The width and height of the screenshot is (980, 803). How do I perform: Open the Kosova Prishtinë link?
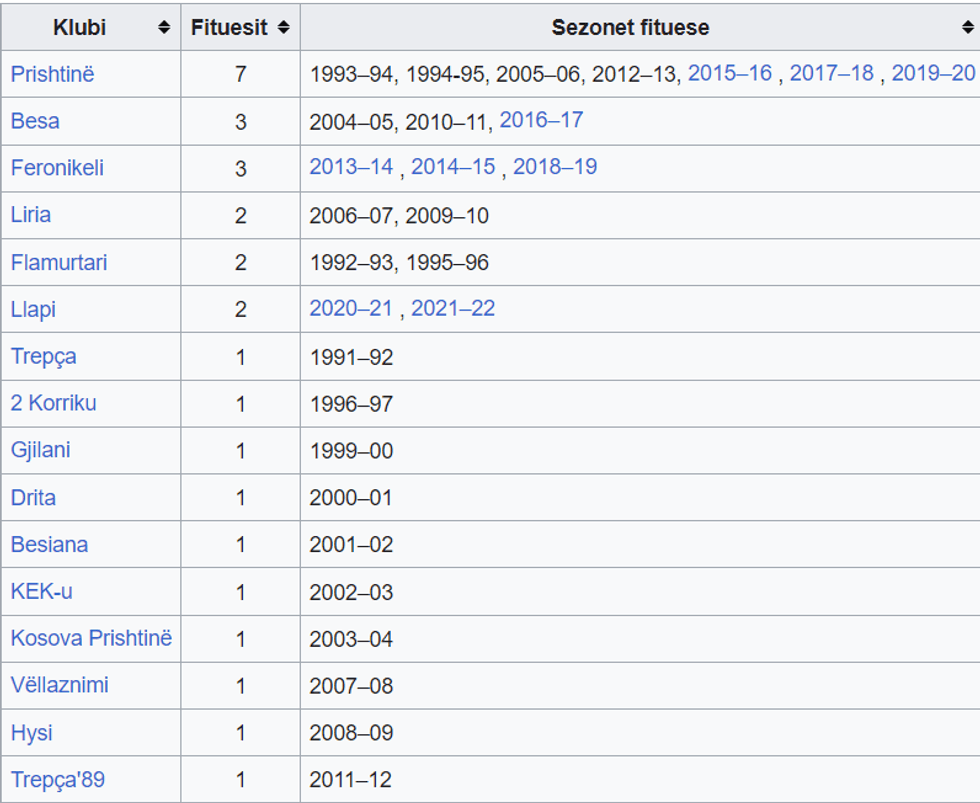point(91,638)
